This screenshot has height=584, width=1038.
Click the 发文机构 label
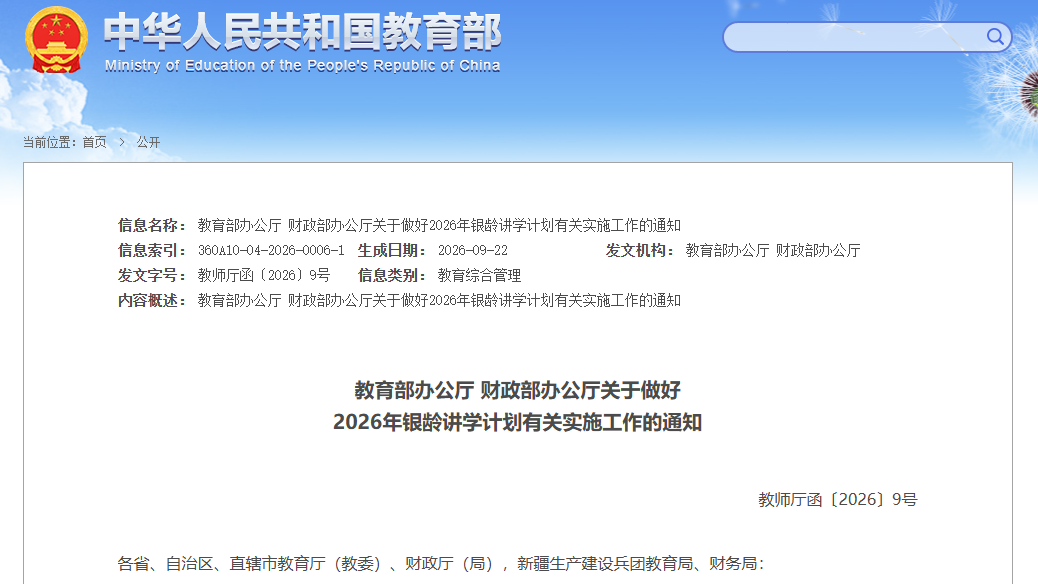(x=639, y=251)
